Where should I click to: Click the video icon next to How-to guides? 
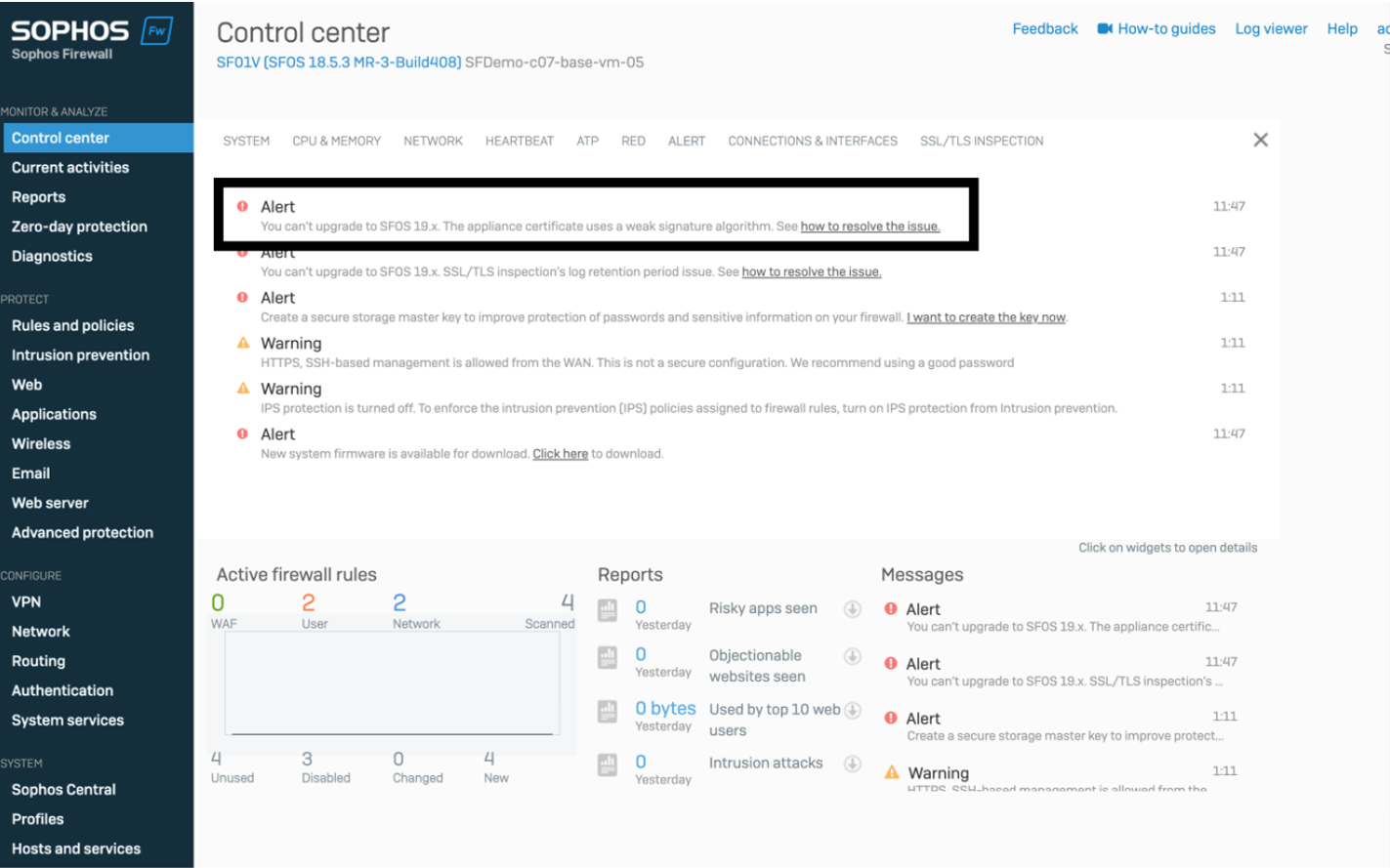(x=1105, y=28)
